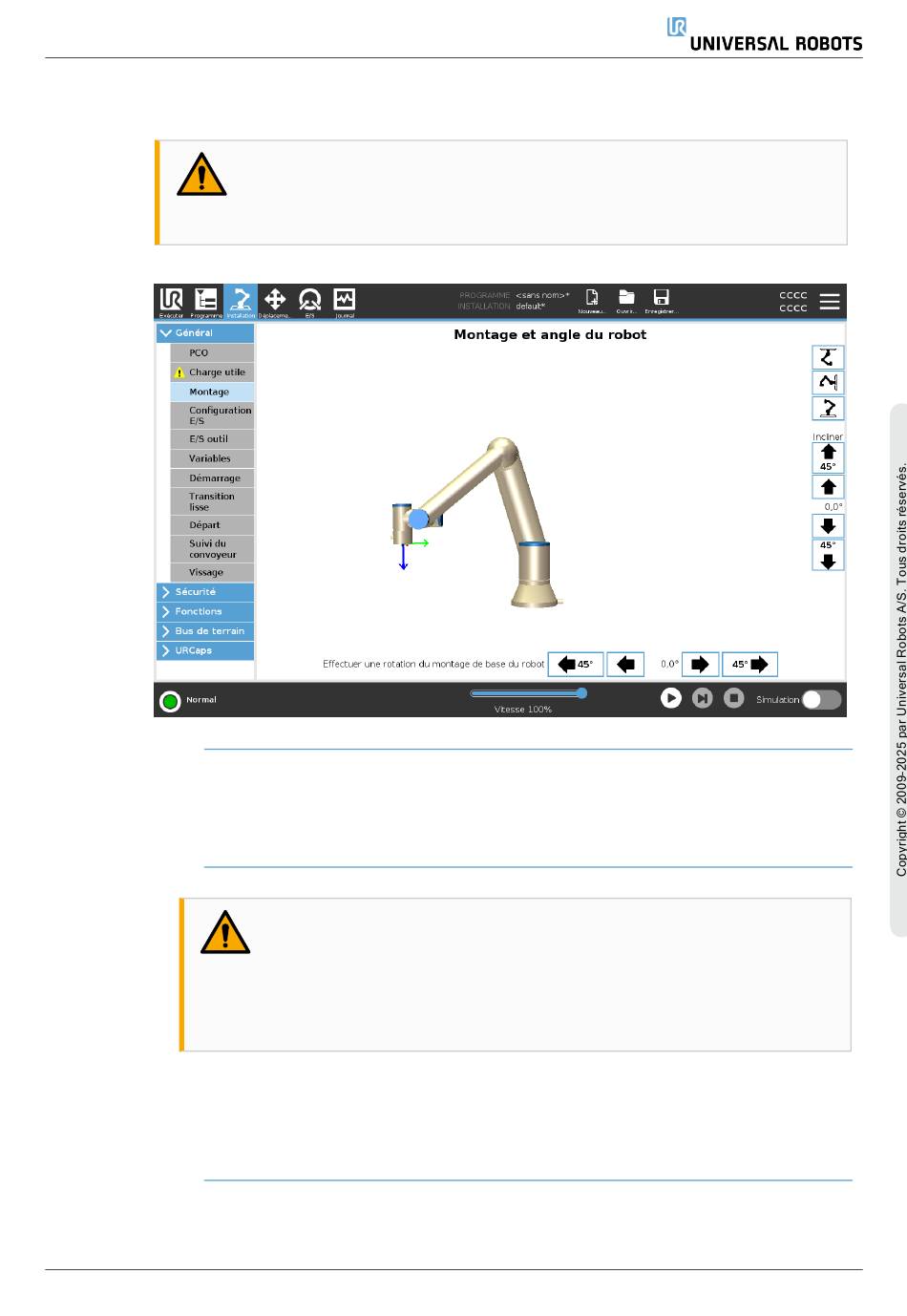Screen dimensions: 907x1316
Task: Click the program name '<sans nom>*'
Action: (x=542, y=295)
